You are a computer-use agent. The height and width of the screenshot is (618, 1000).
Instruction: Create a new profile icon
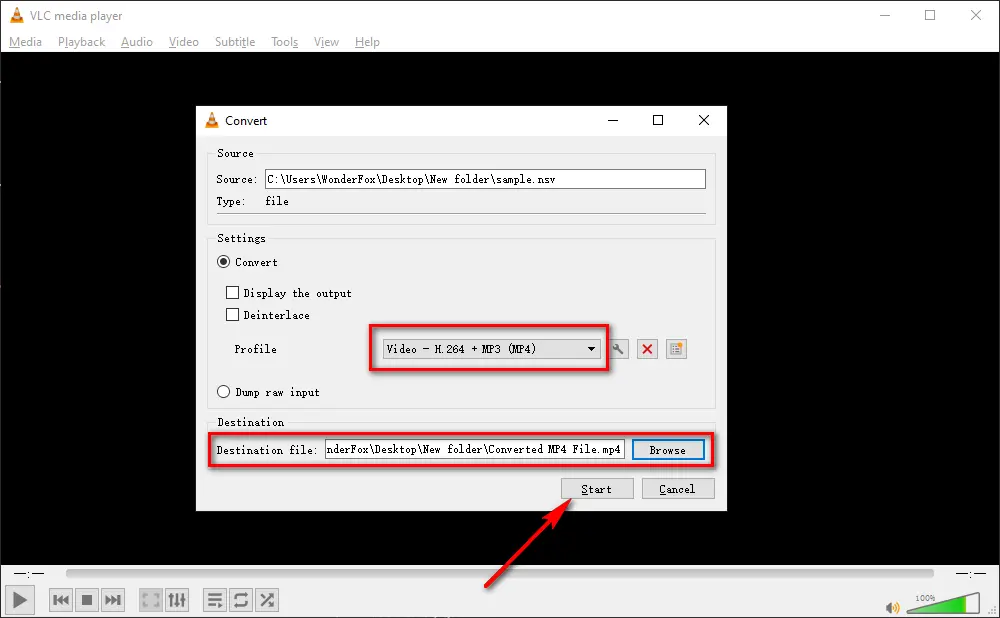click(676, 349)
